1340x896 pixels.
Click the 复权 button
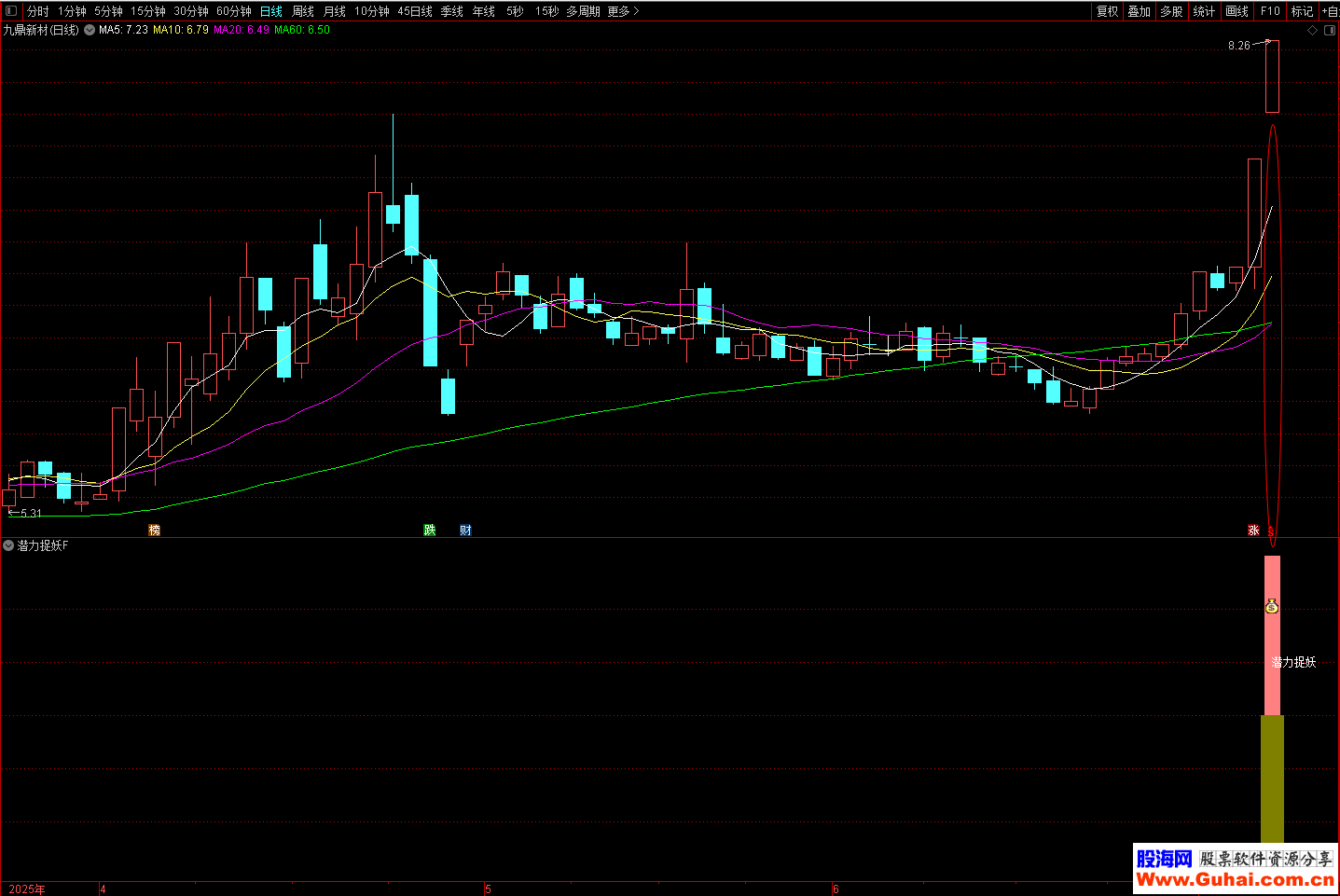tap(1107, 11)
